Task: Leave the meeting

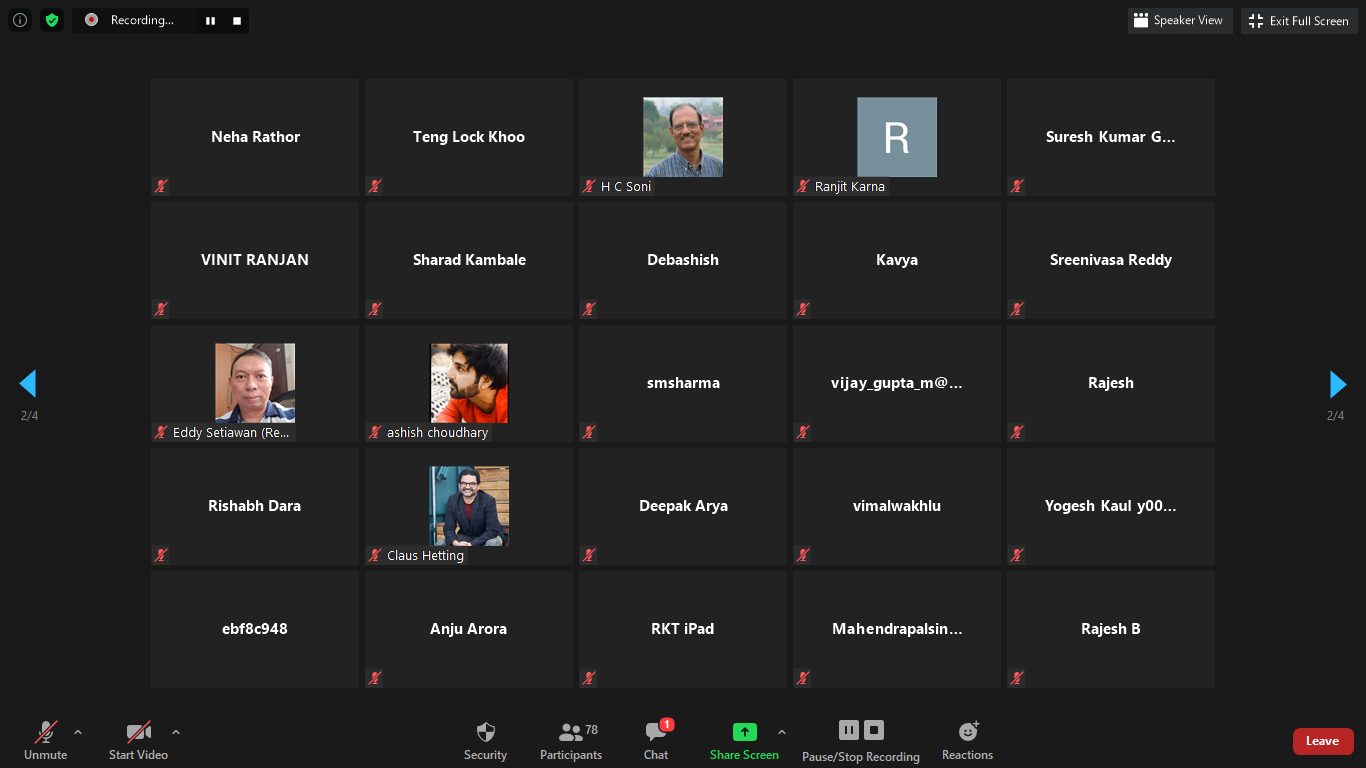Action: point(1322,741)
